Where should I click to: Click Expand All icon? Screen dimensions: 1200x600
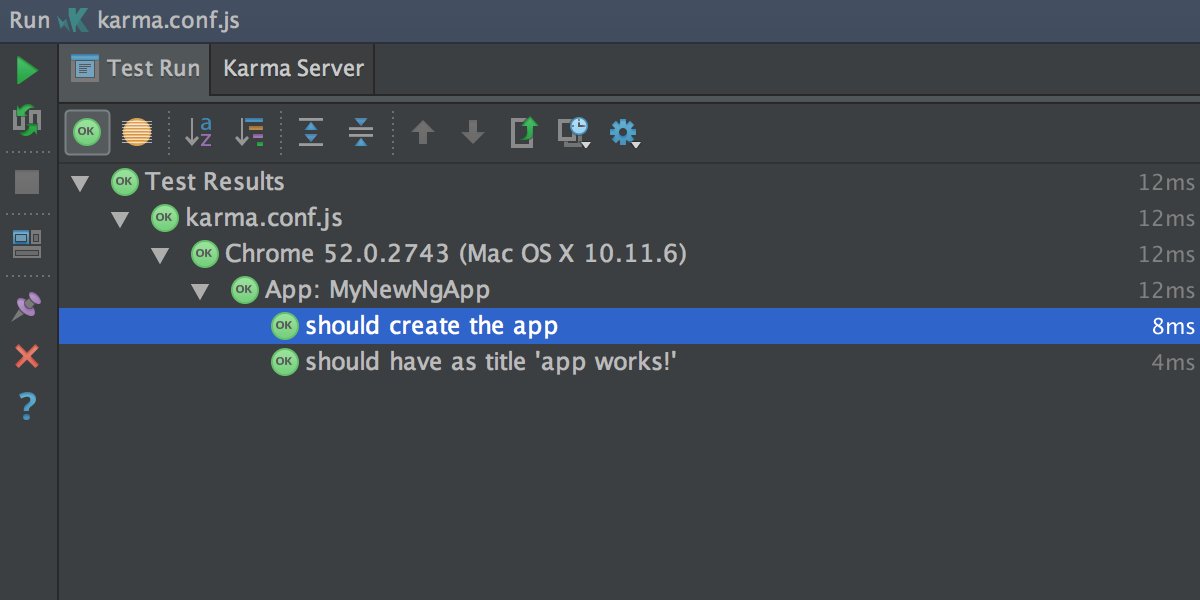tap(311, 131)
